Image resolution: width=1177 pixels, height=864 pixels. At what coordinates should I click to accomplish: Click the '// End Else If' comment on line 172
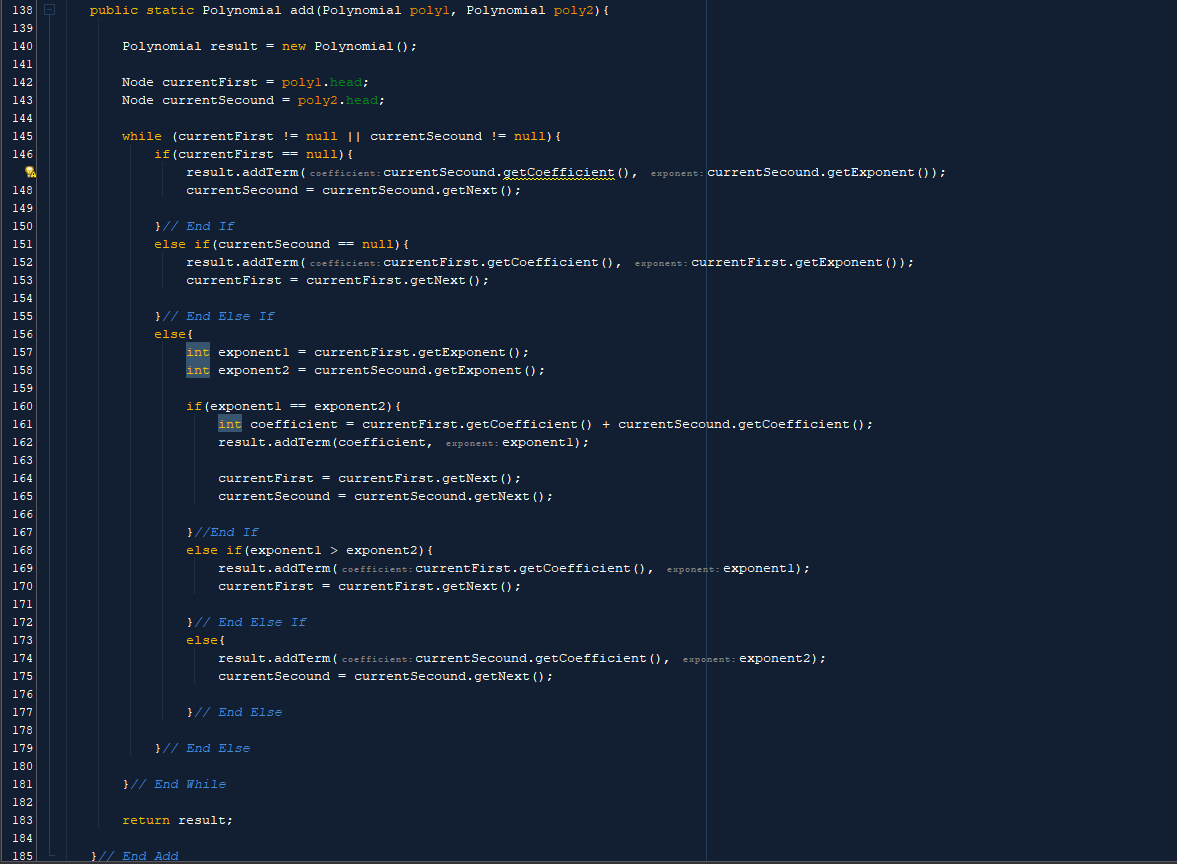coord(251,622)
